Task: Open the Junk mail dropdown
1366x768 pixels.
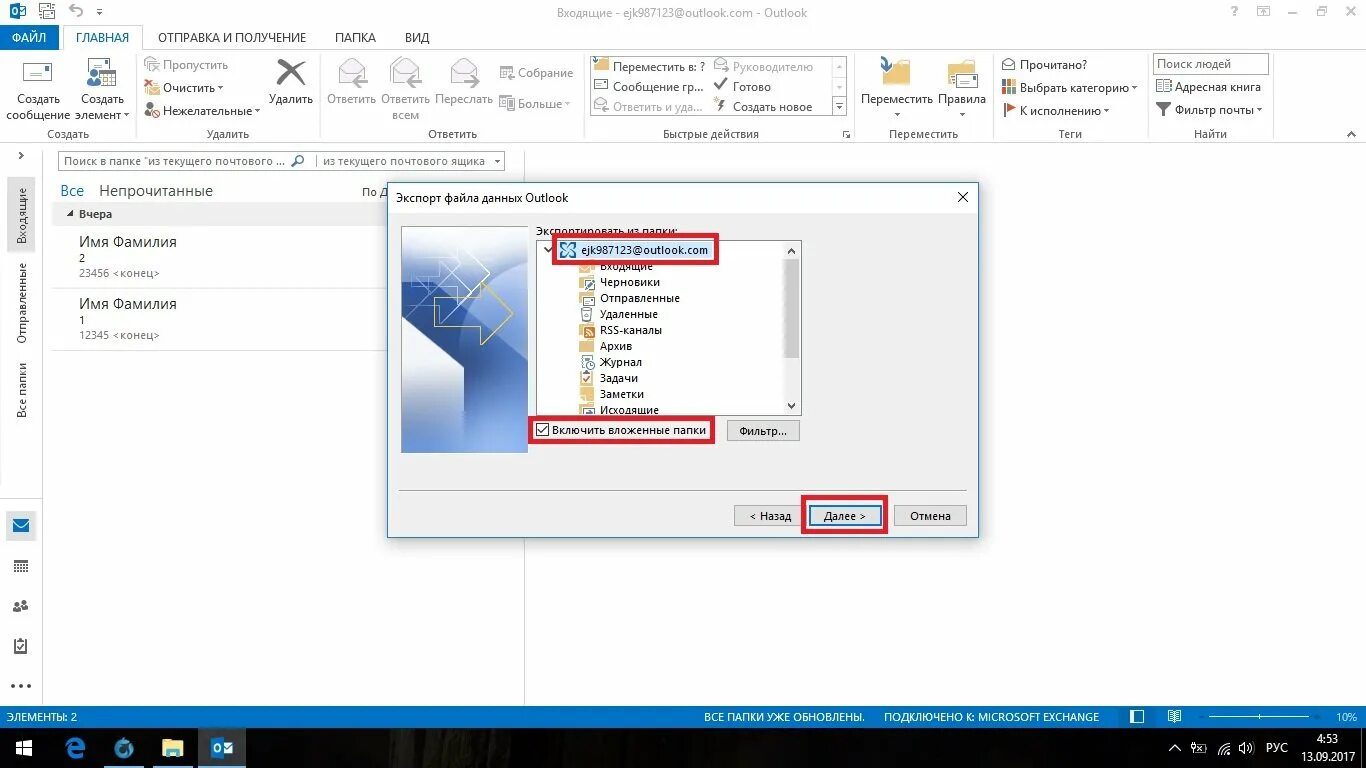Action: click(203, 111)
